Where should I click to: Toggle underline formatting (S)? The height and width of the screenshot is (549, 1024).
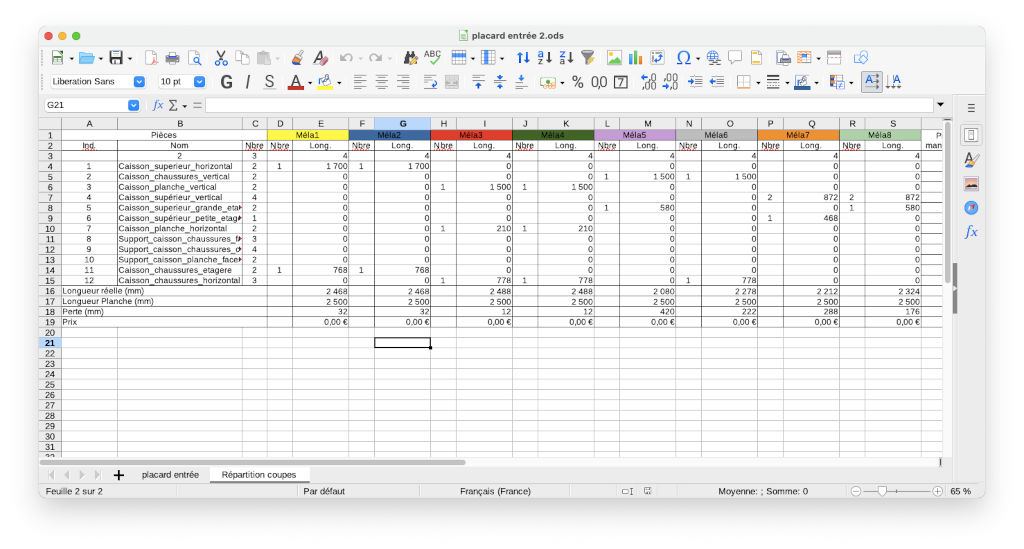269,82
